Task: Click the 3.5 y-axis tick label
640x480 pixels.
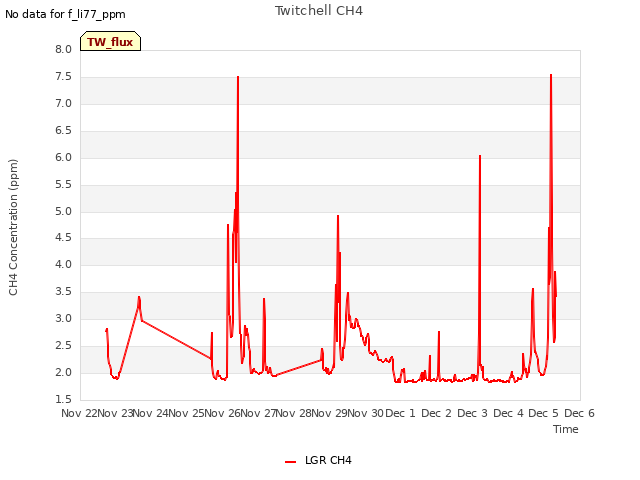Action: [x=63, y=291]
